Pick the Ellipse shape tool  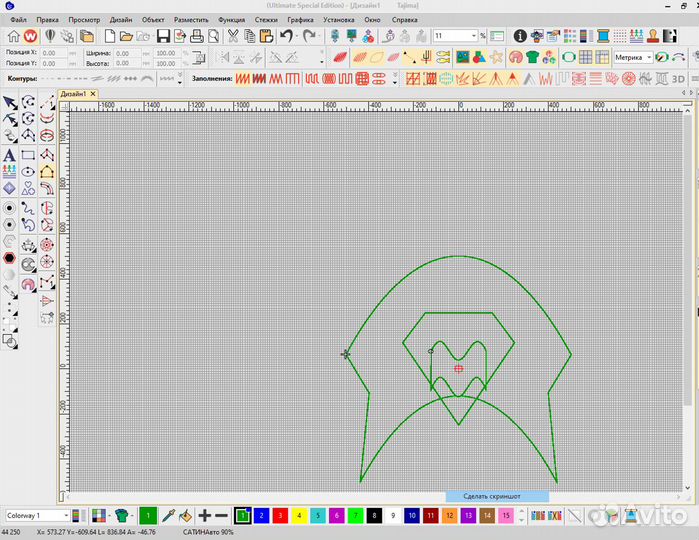28,172
